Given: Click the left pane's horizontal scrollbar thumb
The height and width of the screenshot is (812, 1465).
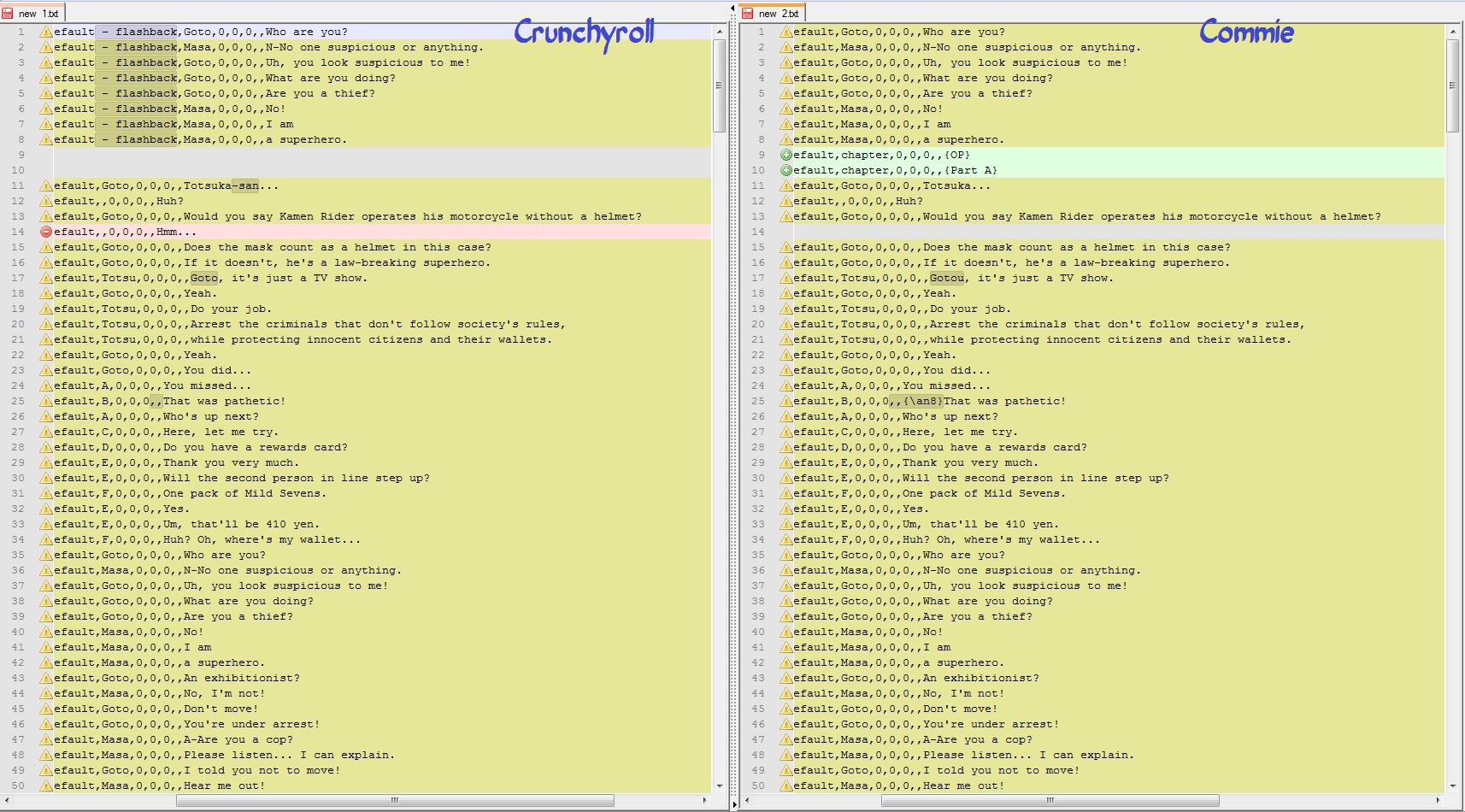Looking at the screenshot, I should [x=395, y=801].
